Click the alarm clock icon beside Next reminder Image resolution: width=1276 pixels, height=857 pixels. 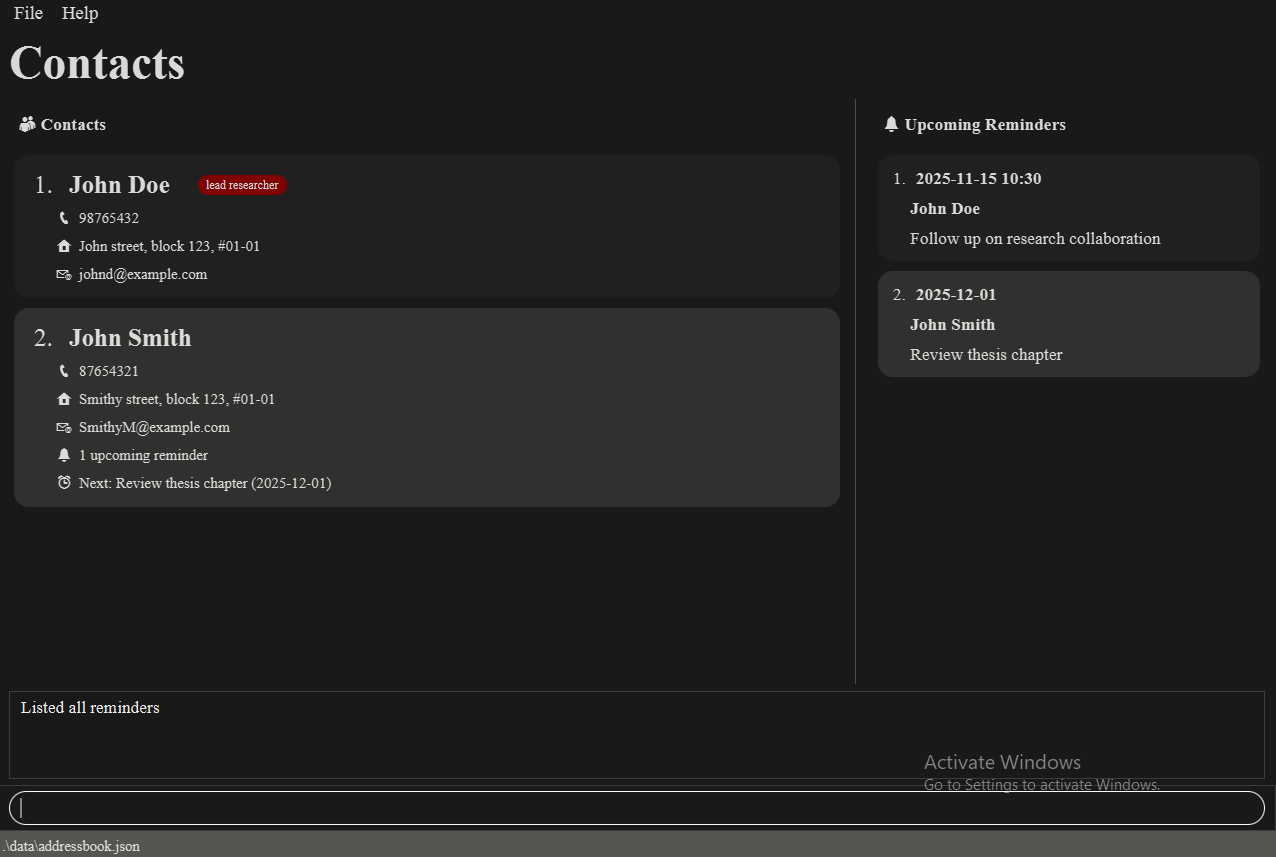(x=64, y=483)
